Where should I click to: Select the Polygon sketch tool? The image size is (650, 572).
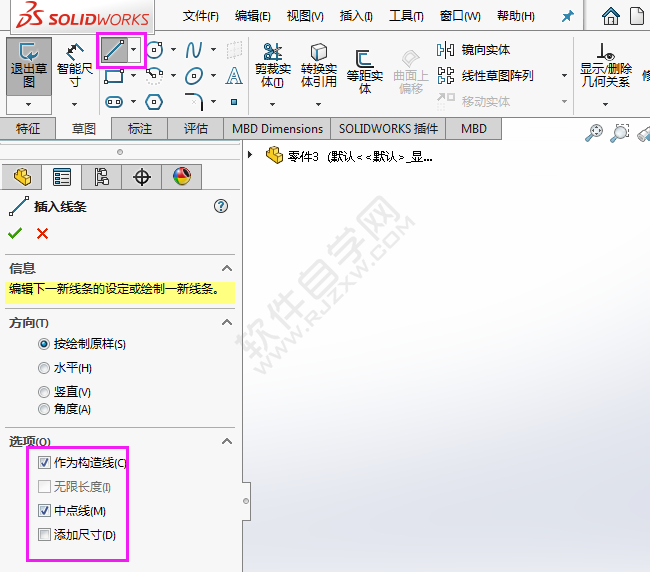(154, 102)
